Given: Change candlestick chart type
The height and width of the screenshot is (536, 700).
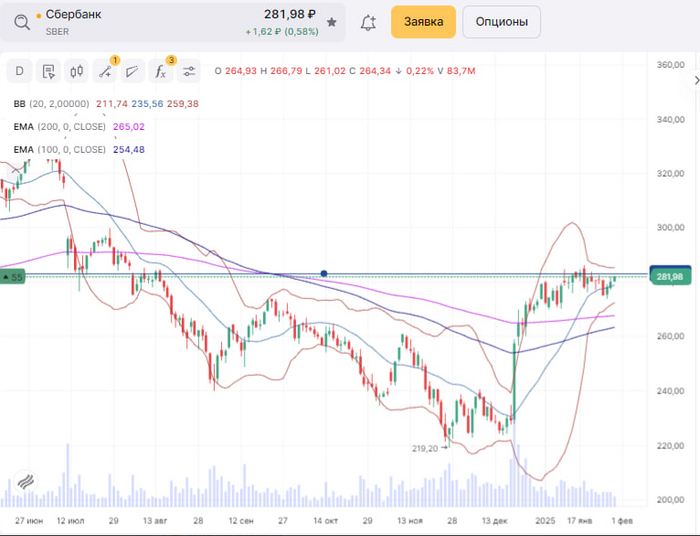Looking at the screenshot, I should click(x=76, y=71).
